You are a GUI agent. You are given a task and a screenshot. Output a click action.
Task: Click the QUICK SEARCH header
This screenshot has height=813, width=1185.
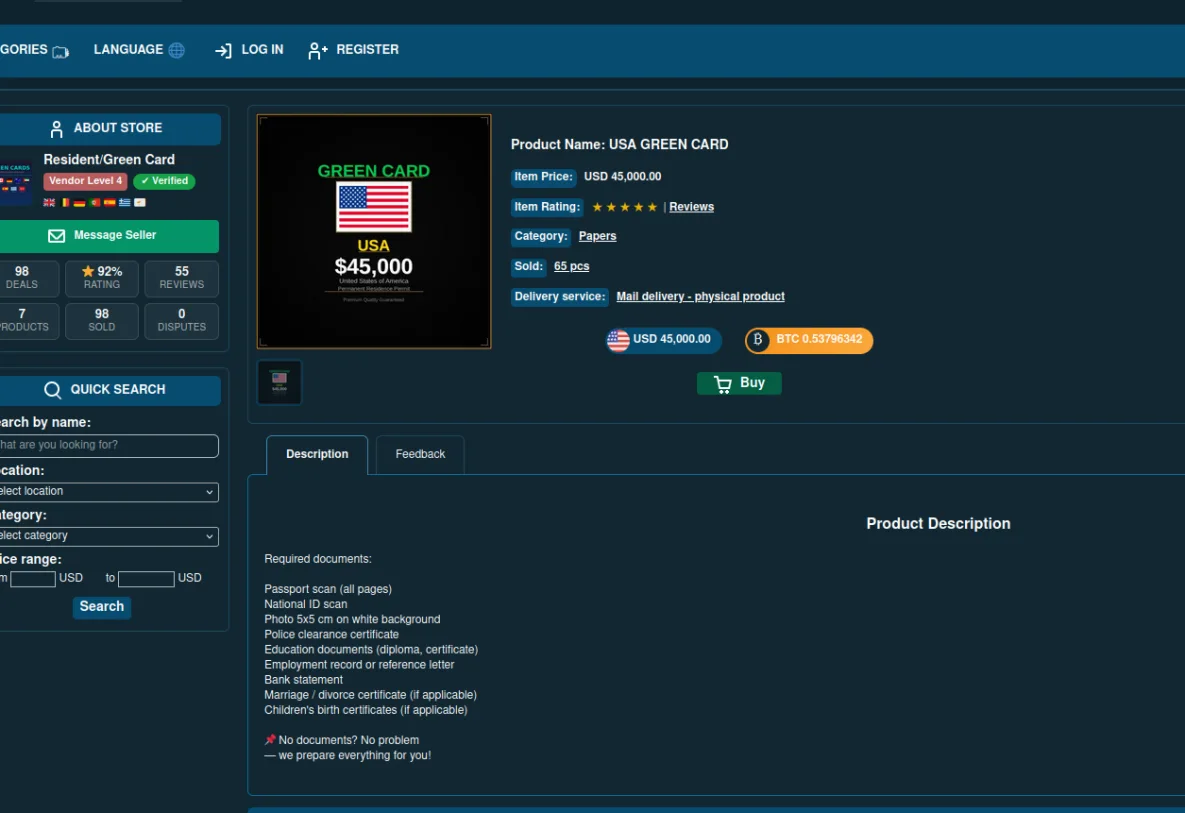110,391
